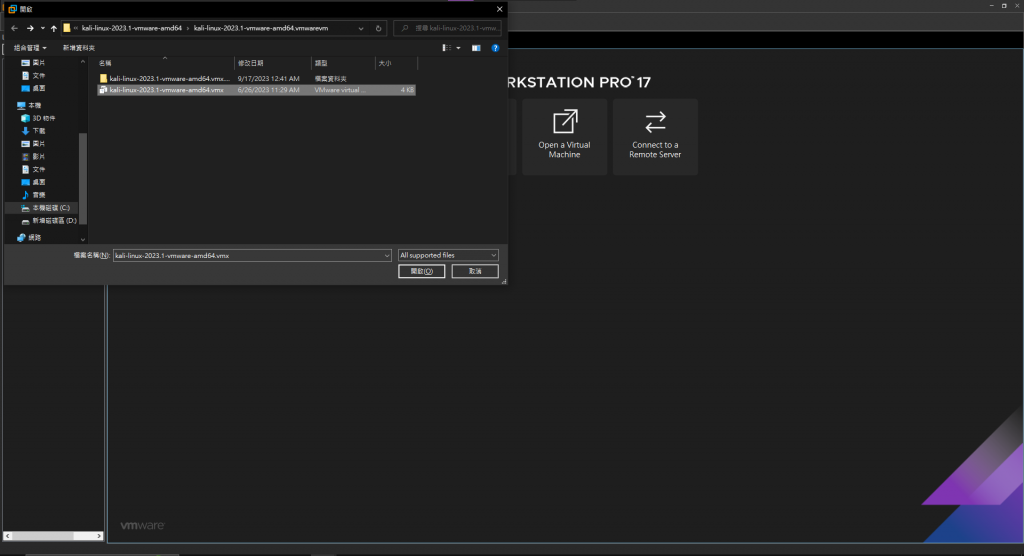
Task: Click the 4 KB size cell
Action: 407,90
